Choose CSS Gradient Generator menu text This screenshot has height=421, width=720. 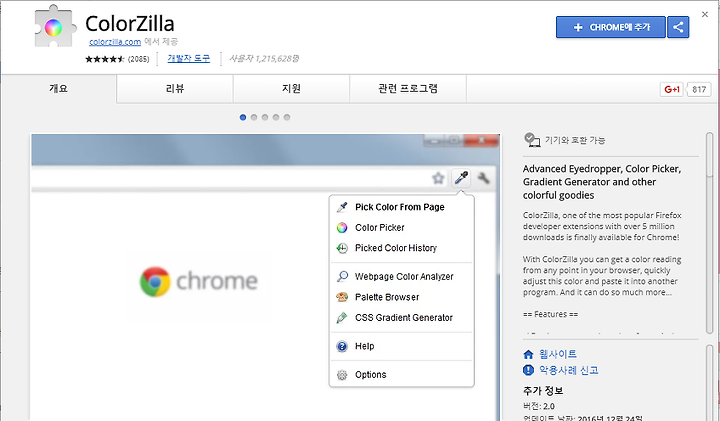[404, 318]
